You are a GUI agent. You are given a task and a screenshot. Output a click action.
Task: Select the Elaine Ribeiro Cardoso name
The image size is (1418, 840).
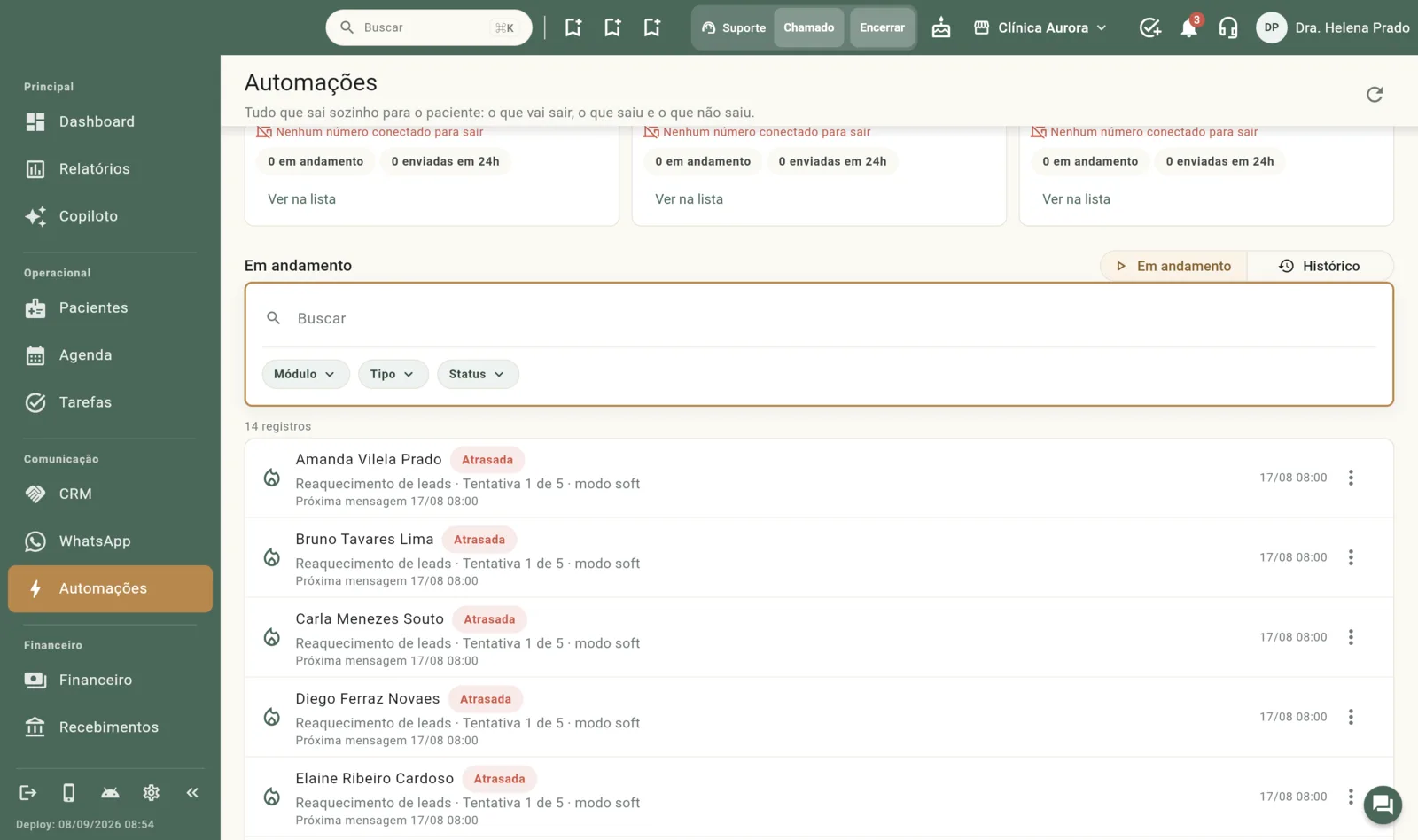(x=375, y=778)
